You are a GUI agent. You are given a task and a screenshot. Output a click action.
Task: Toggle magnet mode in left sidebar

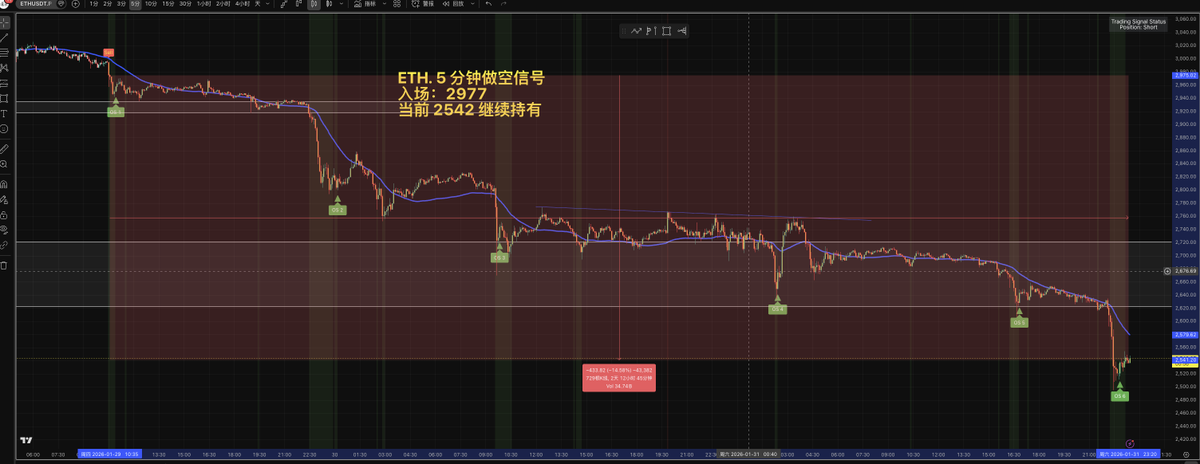point(5,184)
